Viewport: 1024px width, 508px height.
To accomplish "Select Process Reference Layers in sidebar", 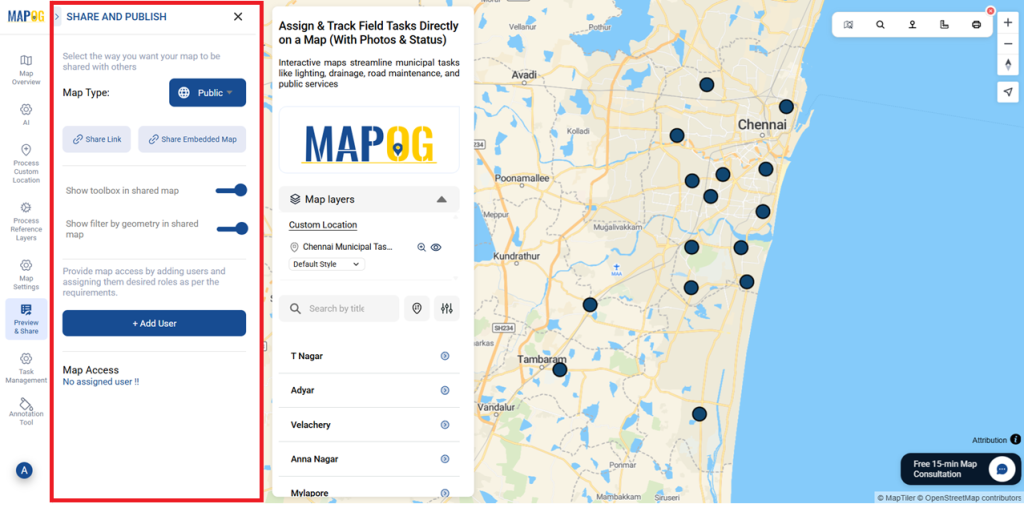I will [26, 221].
